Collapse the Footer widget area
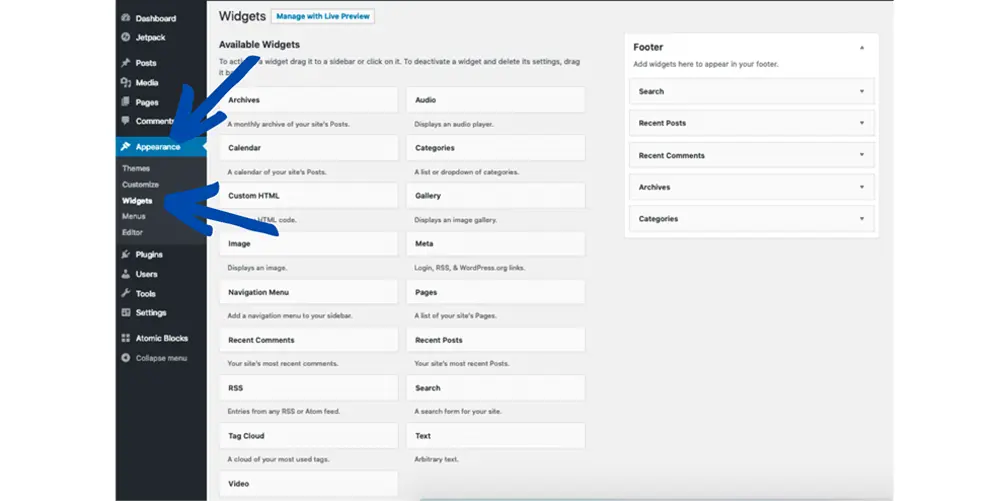 pyautogui.click(x=862, y=47)
